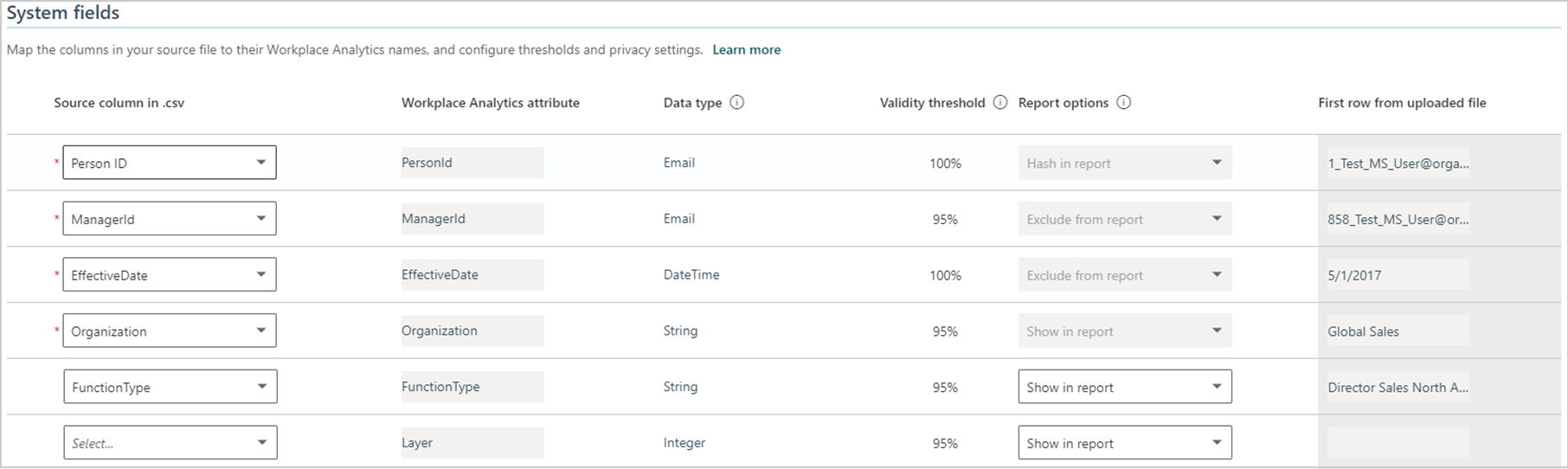Screen dimensions: 1568x469
Task: Open the ManagerId source column dropdown
Action: point(170,219)
